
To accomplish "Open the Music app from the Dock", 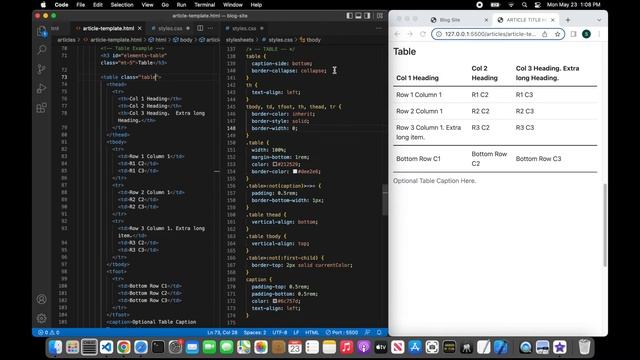I will pyautogui.click(x=347, y=347).
